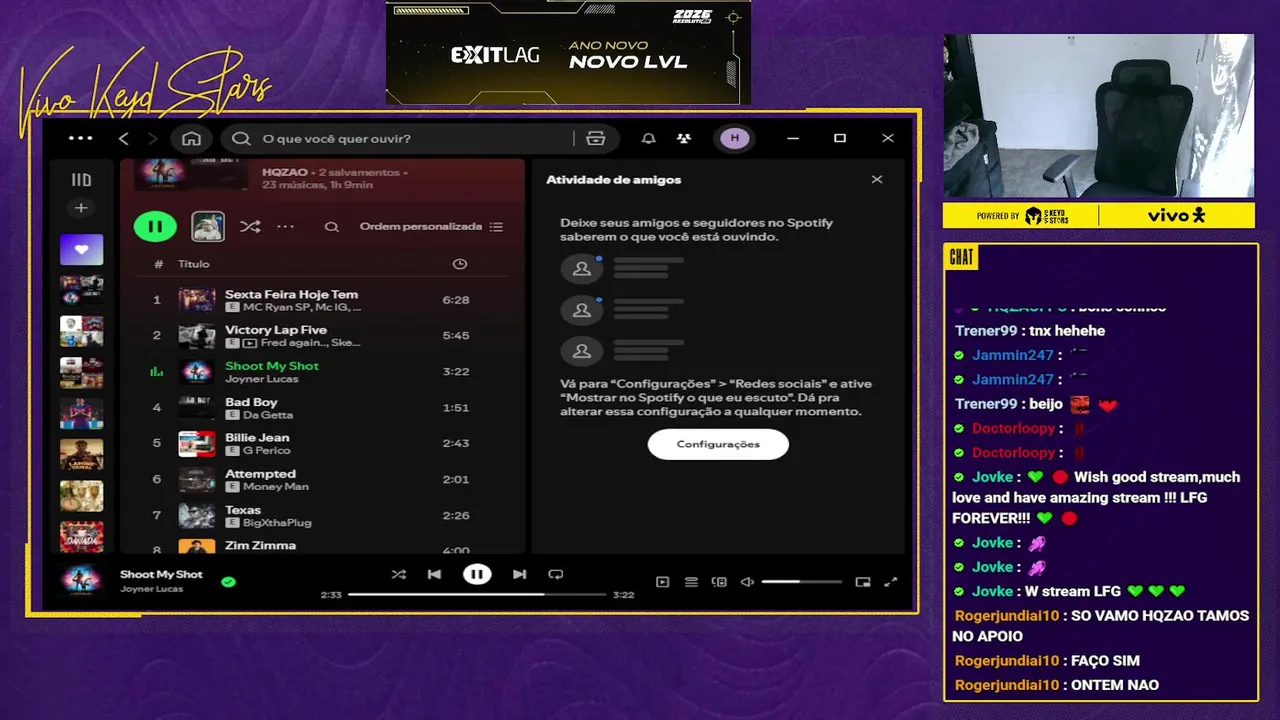Pause playback in bottom player
Viewport: 1280px width, 720px height.
tap(477, 574)
